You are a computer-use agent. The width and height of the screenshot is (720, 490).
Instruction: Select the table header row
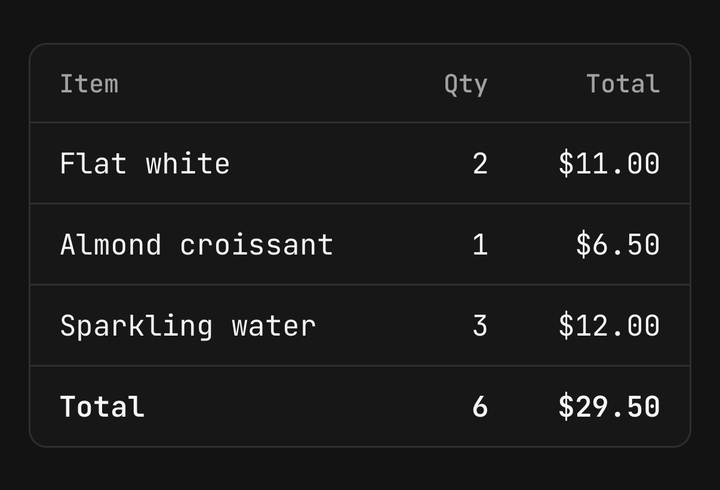click(360, 84)
